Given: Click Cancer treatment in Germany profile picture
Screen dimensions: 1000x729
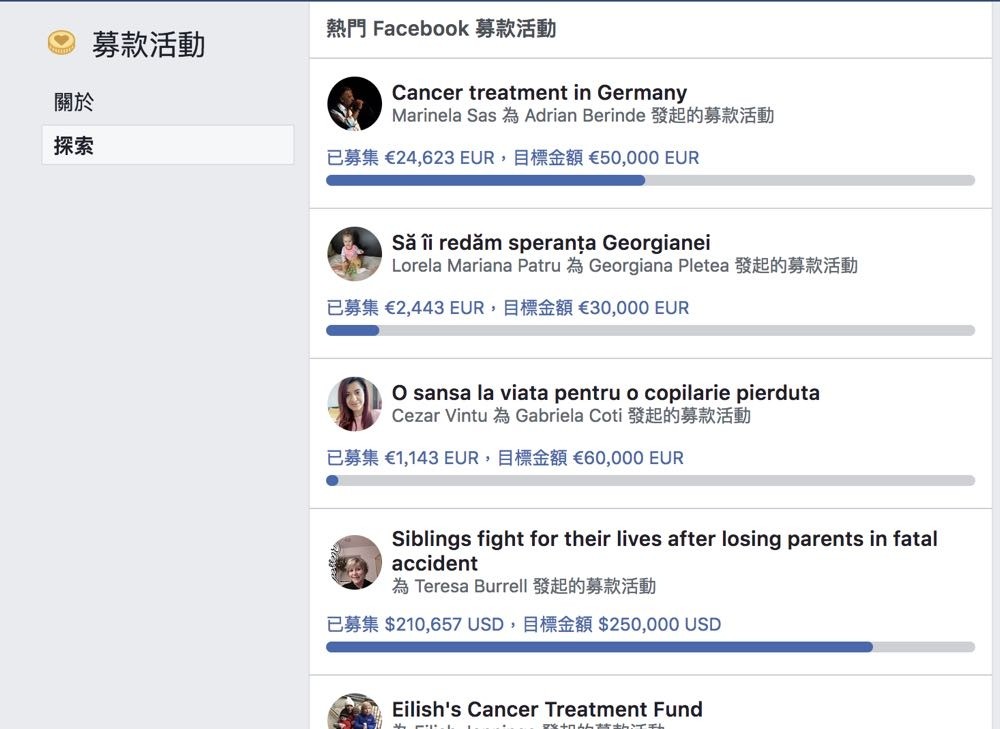Looking at the screenshot, I should coord(354,104).
